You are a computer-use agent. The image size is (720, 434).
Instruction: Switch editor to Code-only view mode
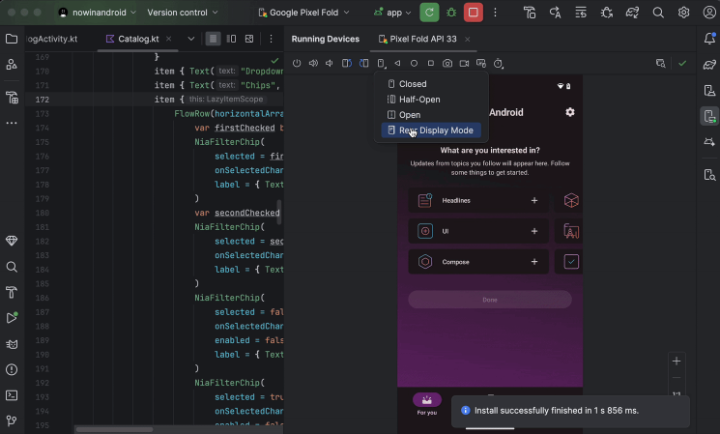coord(213,39)
